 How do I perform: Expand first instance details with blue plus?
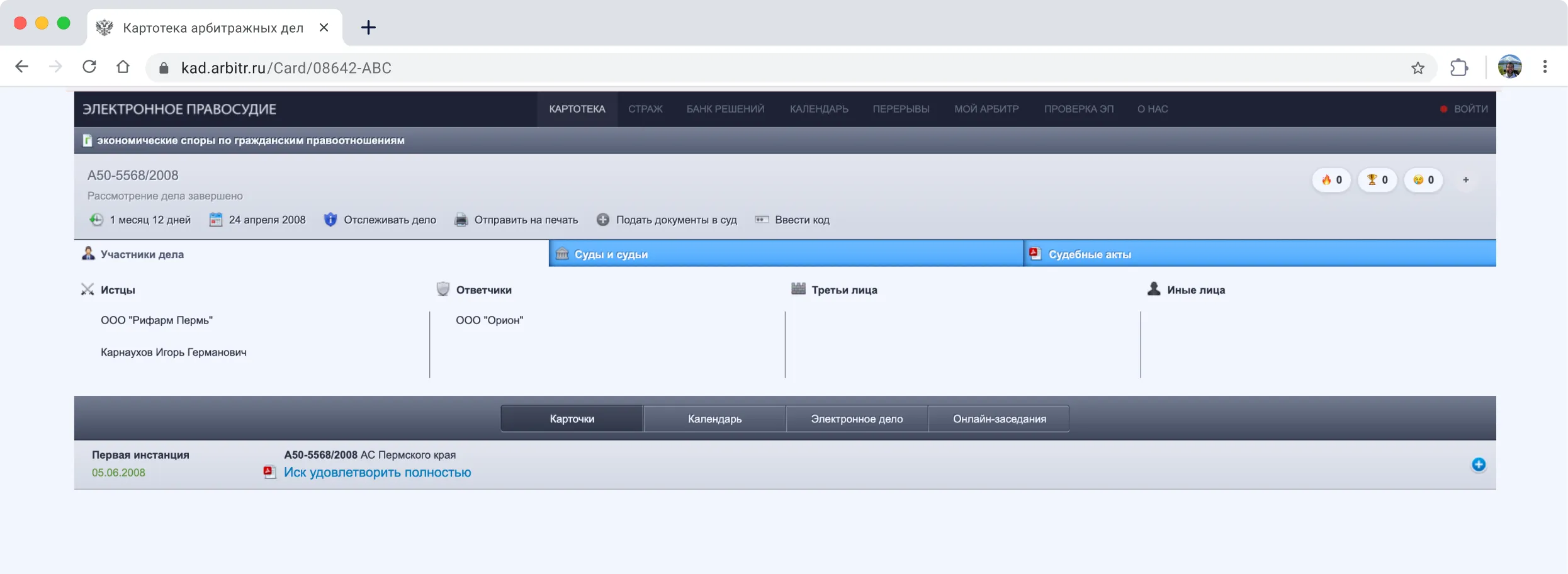point(1479,464)
